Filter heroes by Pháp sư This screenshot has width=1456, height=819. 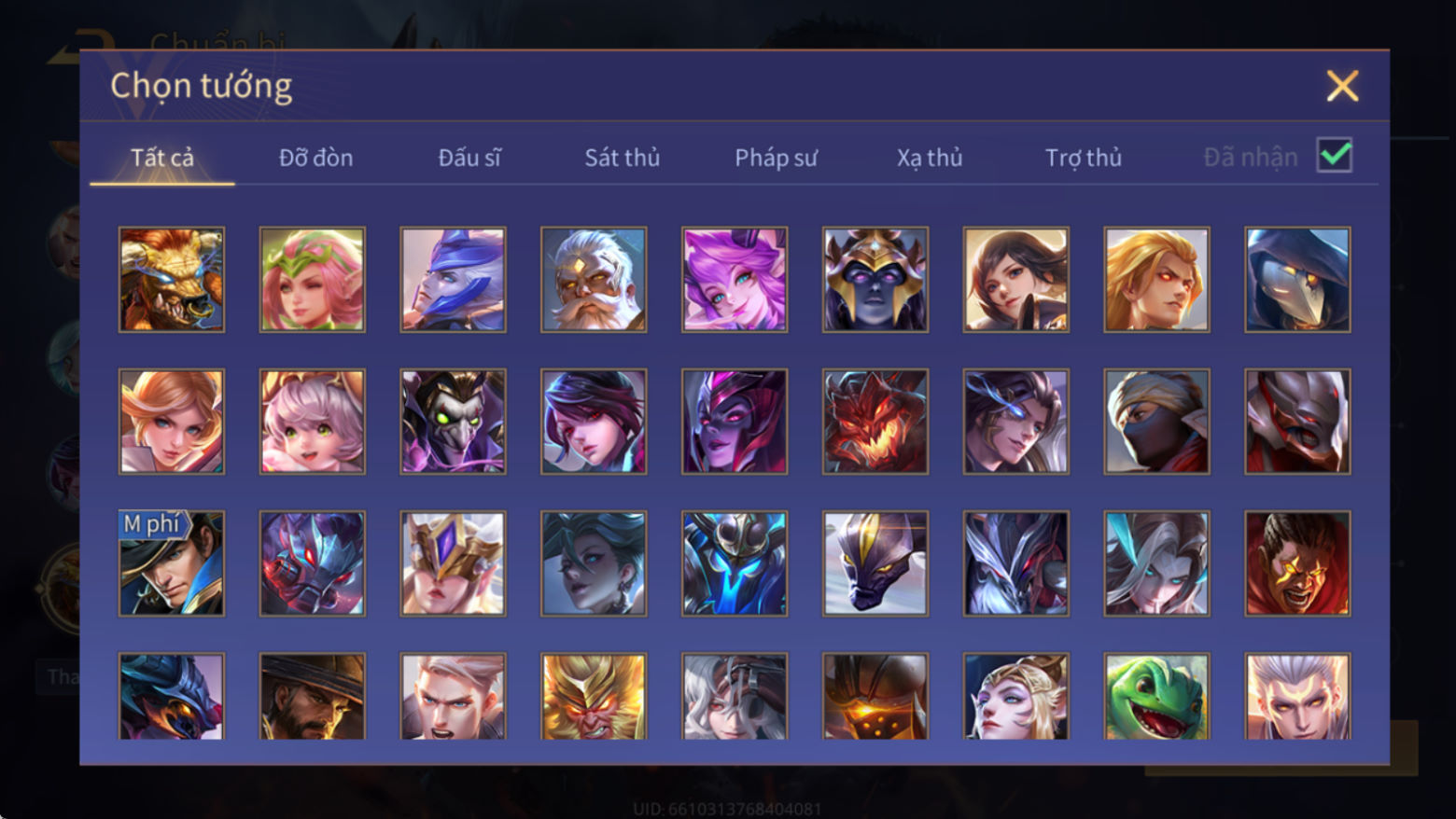point(776,158)
